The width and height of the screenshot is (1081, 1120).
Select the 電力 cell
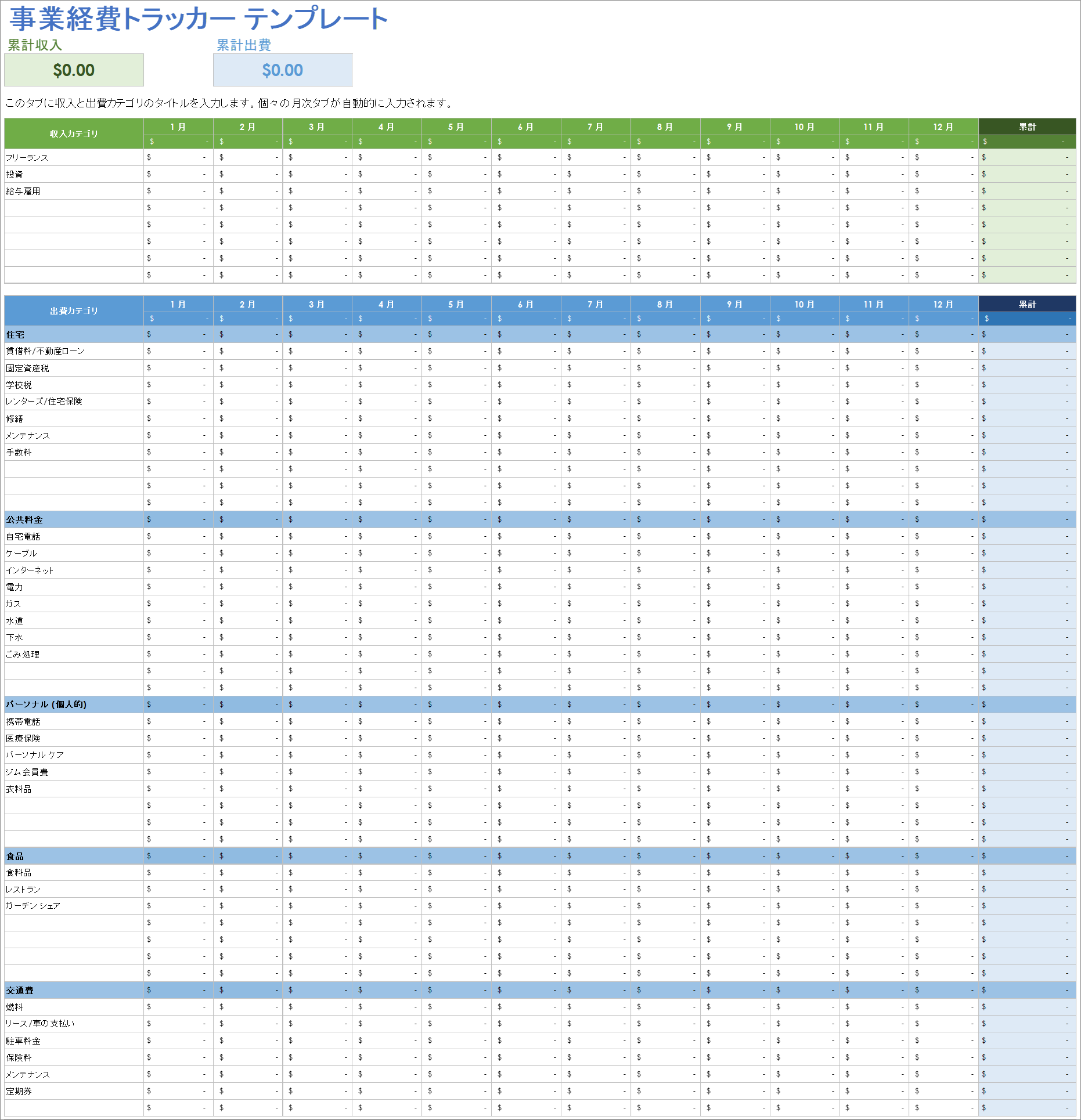(x=74, y=587)
